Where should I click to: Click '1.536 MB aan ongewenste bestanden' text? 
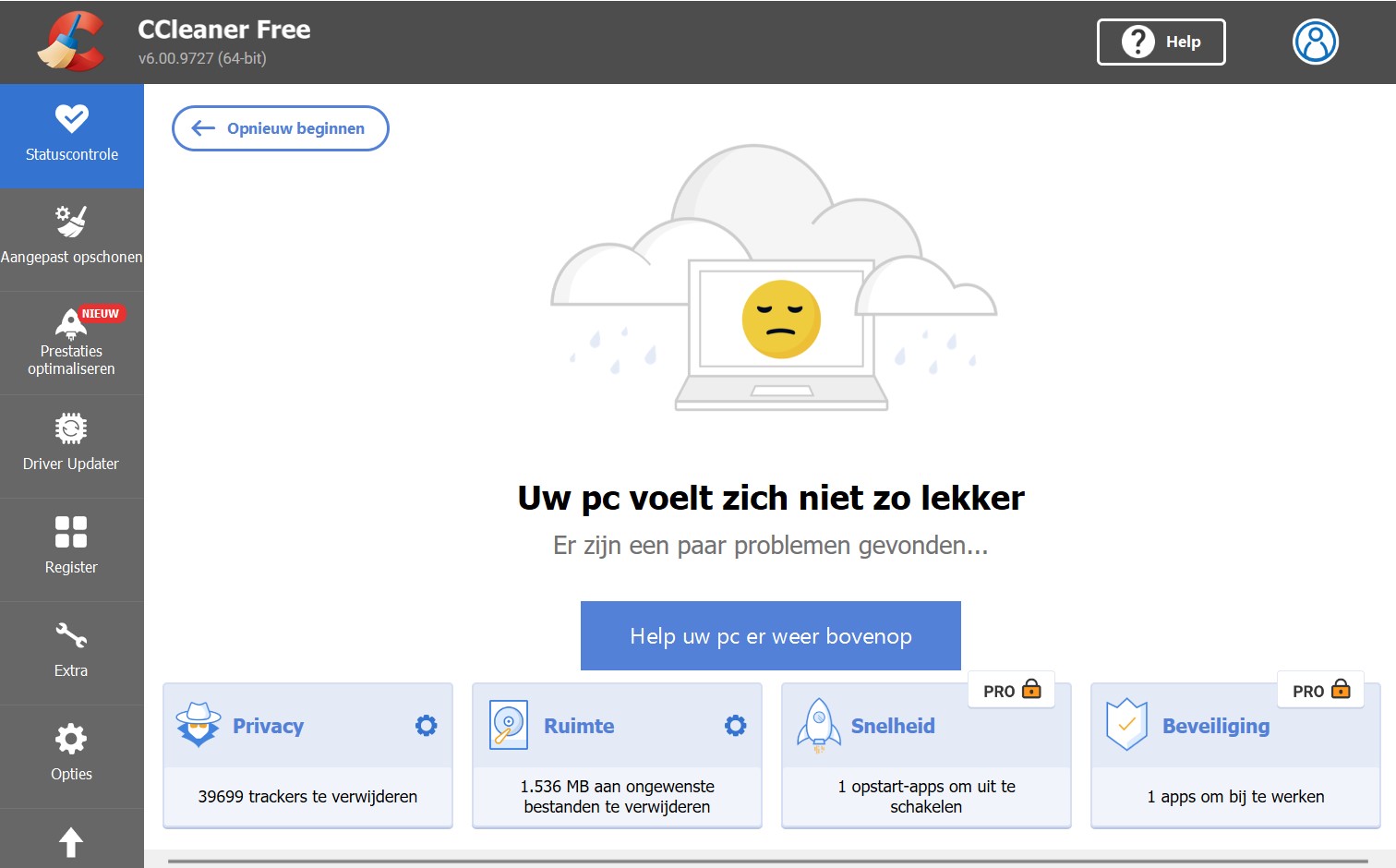[617, 796]
